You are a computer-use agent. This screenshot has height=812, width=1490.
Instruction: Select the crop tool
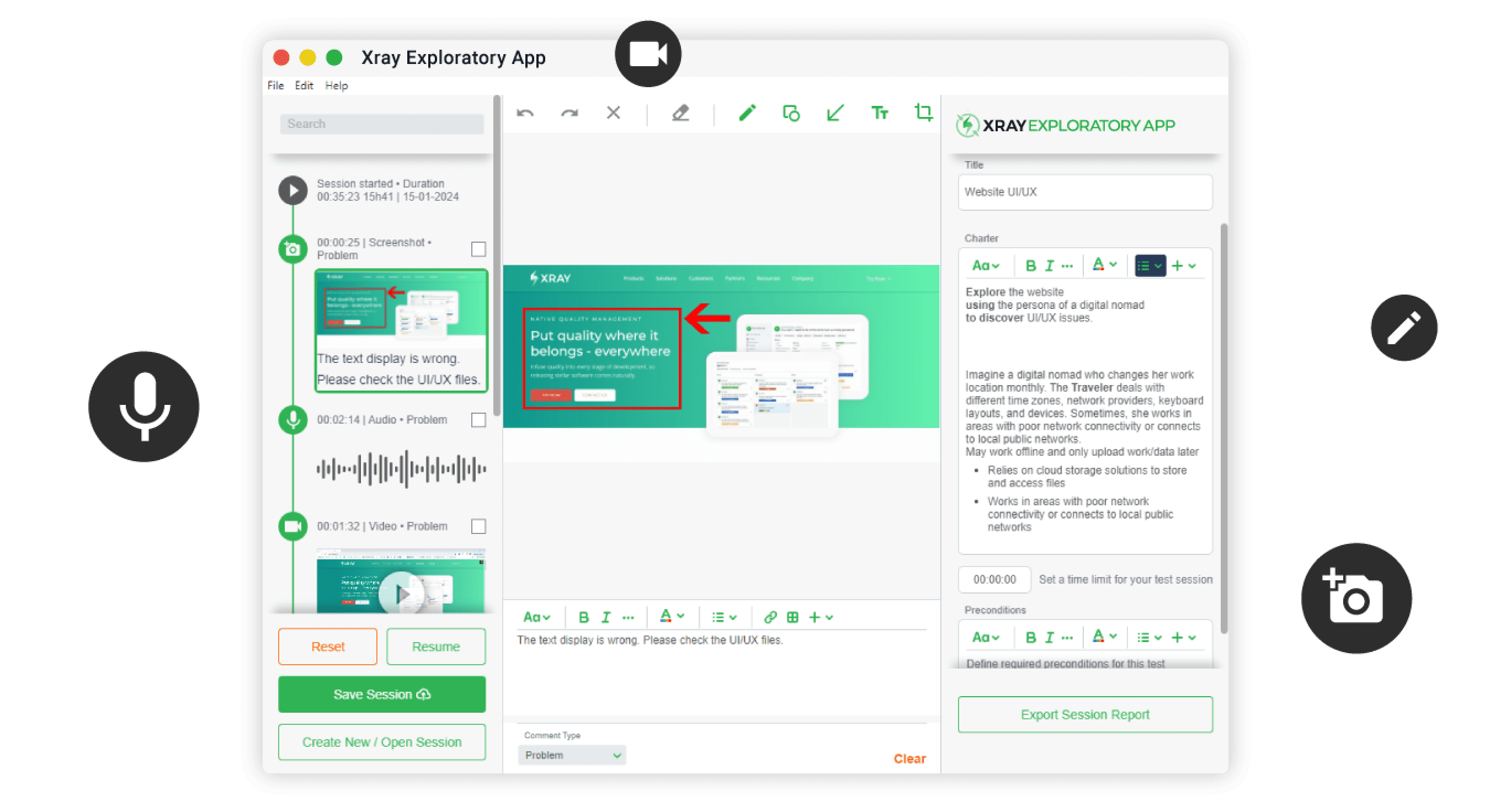[x=923, y=112]
